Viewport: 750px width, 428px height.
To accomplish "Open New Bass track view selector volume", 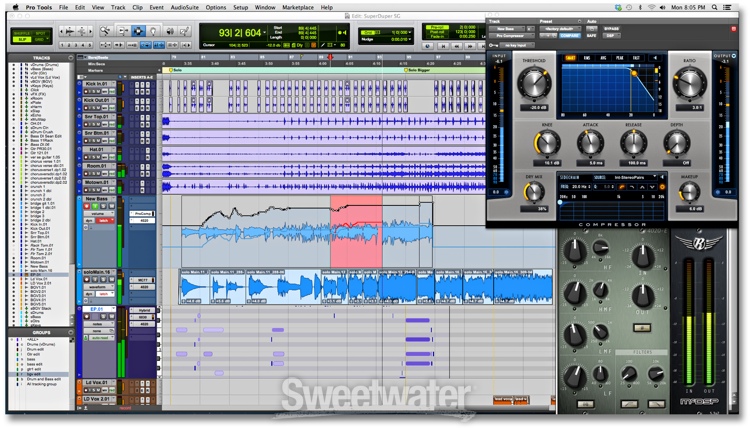I will [99, 214].
